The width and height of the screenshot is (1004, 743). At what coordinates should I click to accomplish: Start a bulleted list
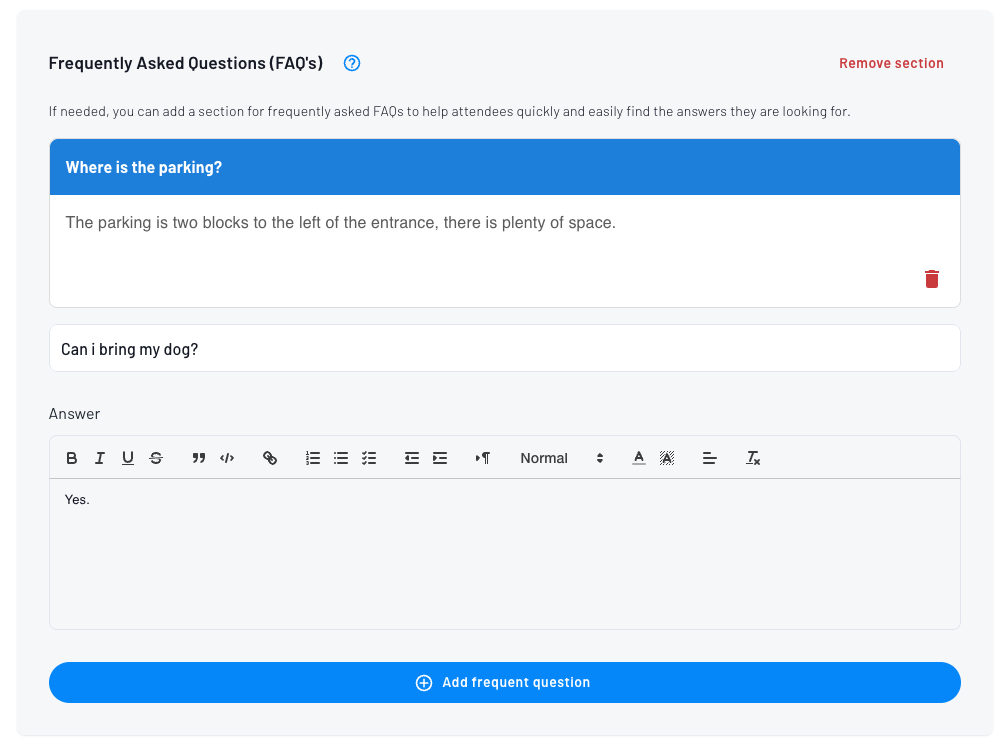click(341, 458)
